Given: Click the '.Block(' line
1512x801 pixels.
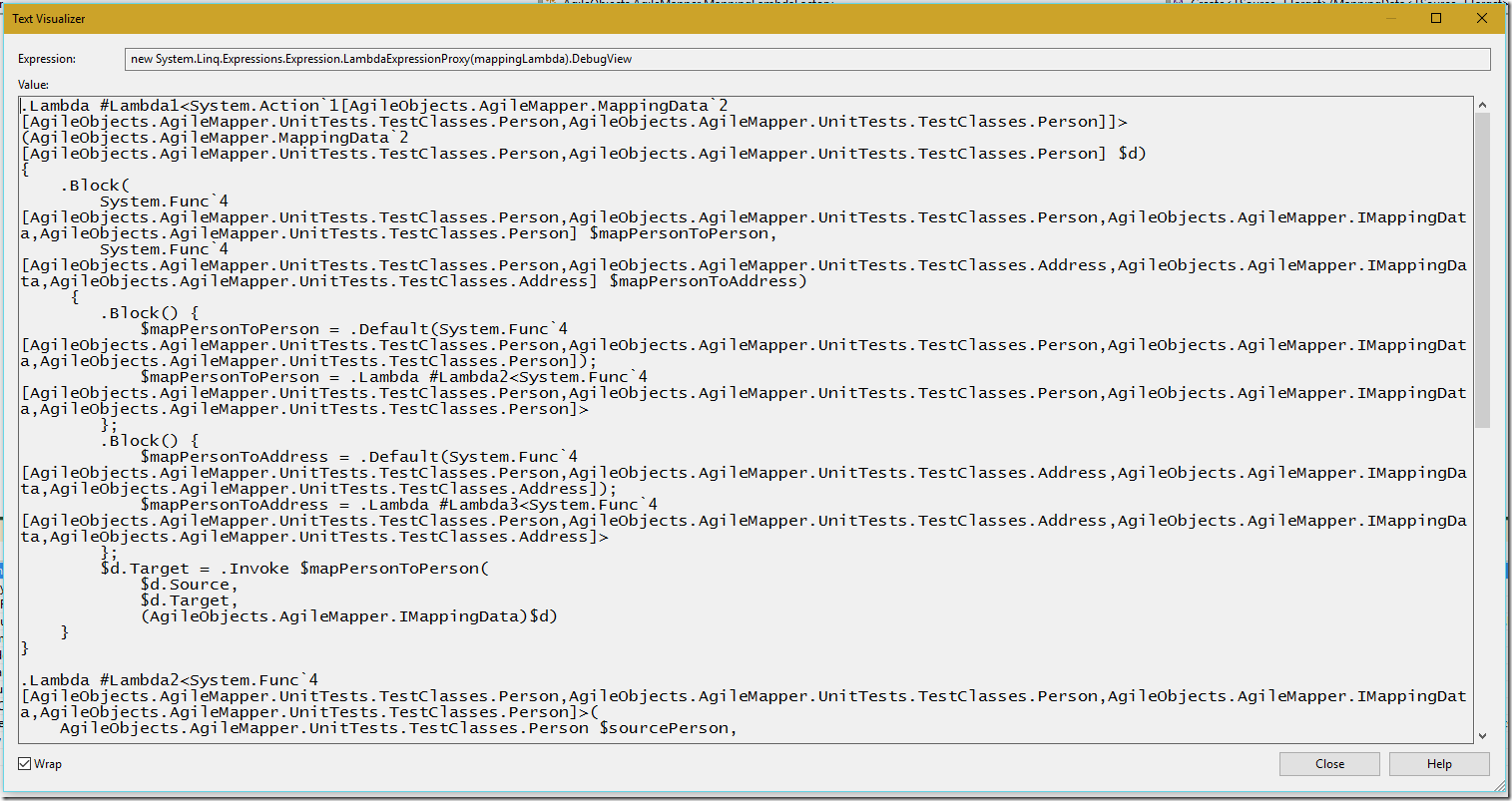Looking at the screenshot, I should tap(95, 186).
